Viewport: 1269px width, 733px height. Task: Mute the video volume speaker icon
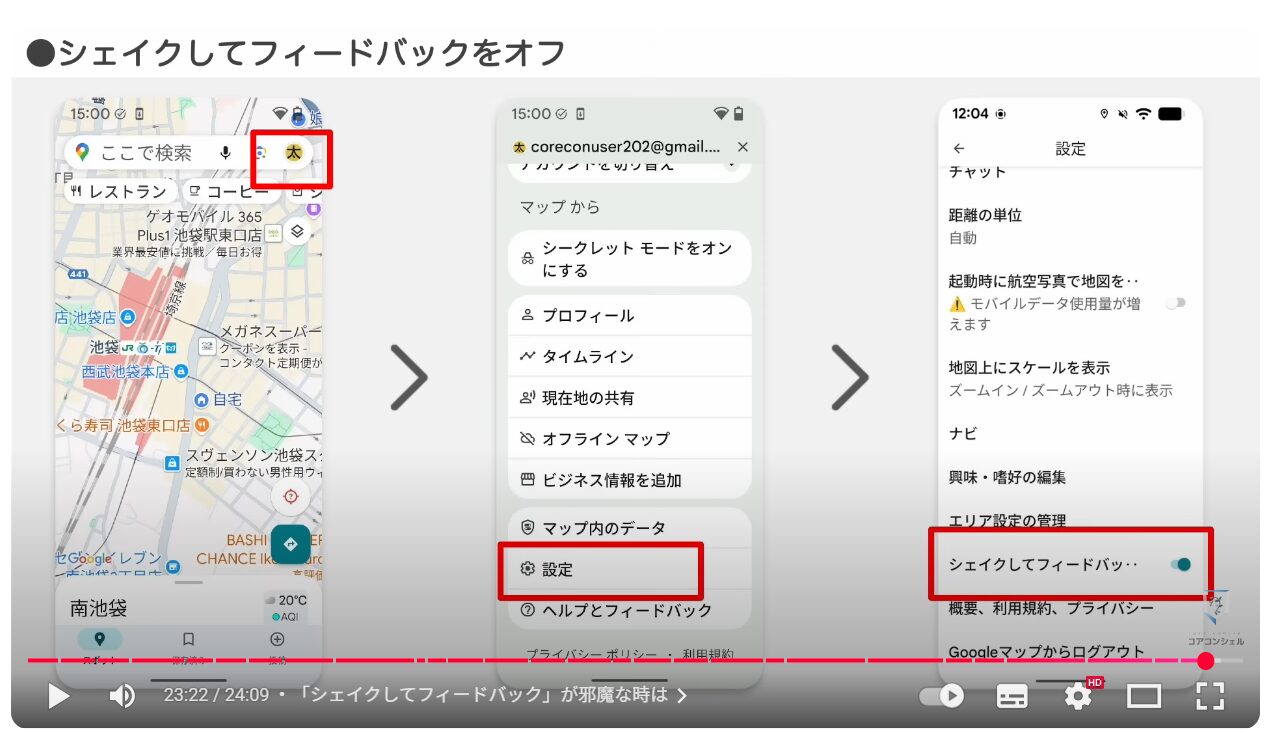(122, 696)
